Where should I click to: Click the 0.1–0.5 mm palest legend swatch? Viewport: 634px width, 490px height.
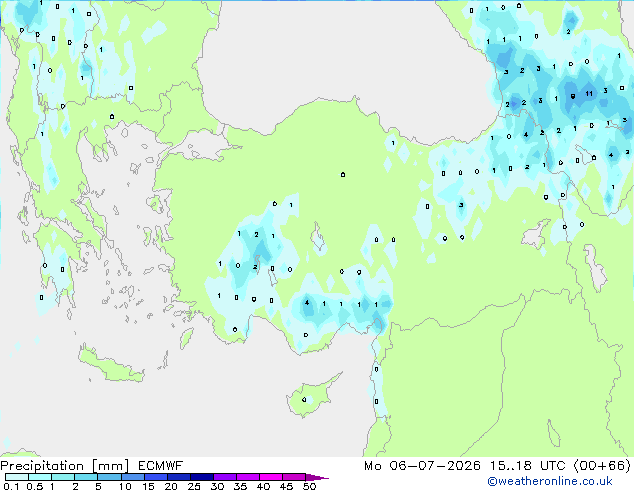[x=17, y=477]
